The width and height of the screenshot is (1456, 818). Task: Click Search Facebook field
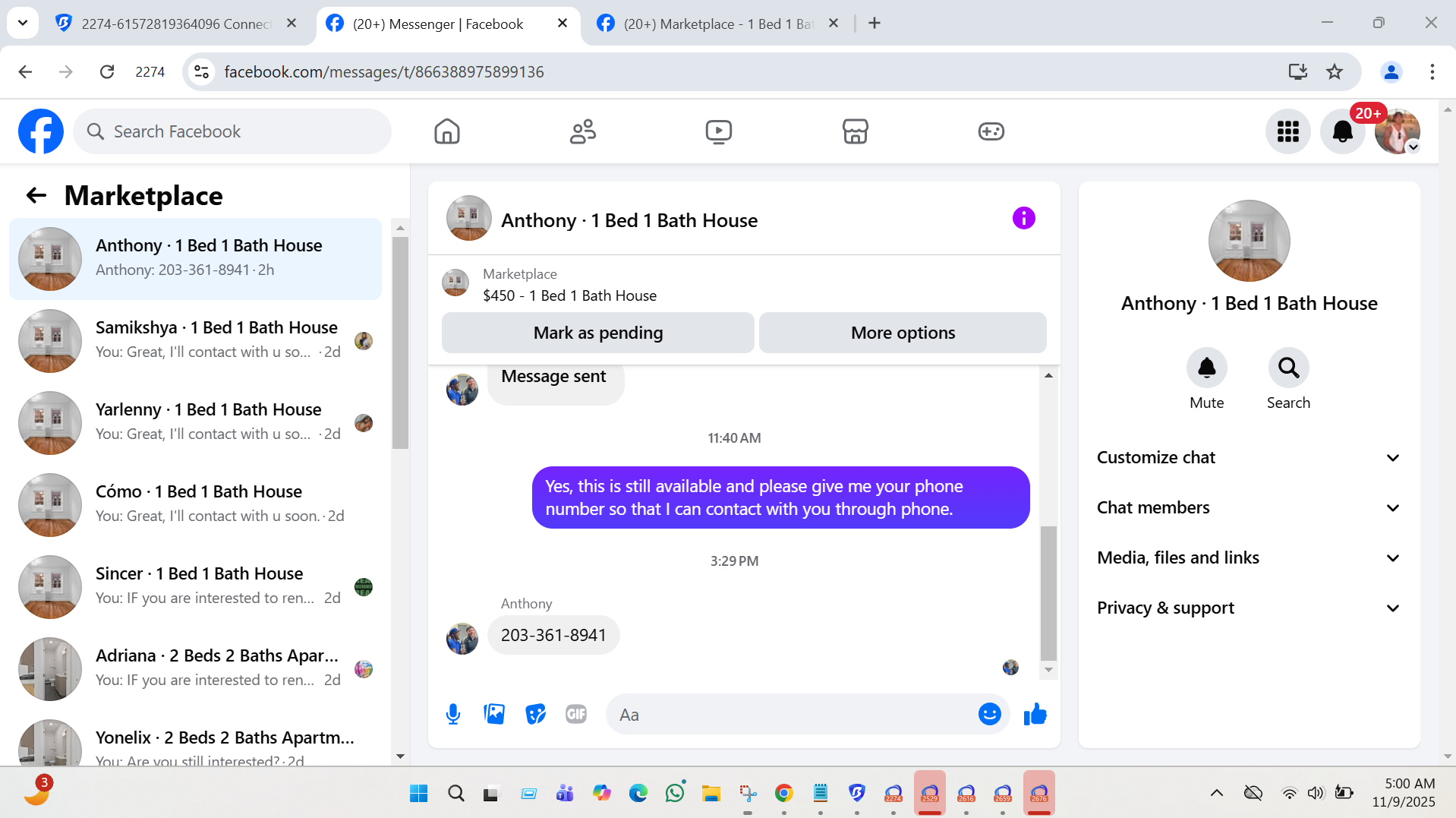pyautogui.click(x=232, y=131)
